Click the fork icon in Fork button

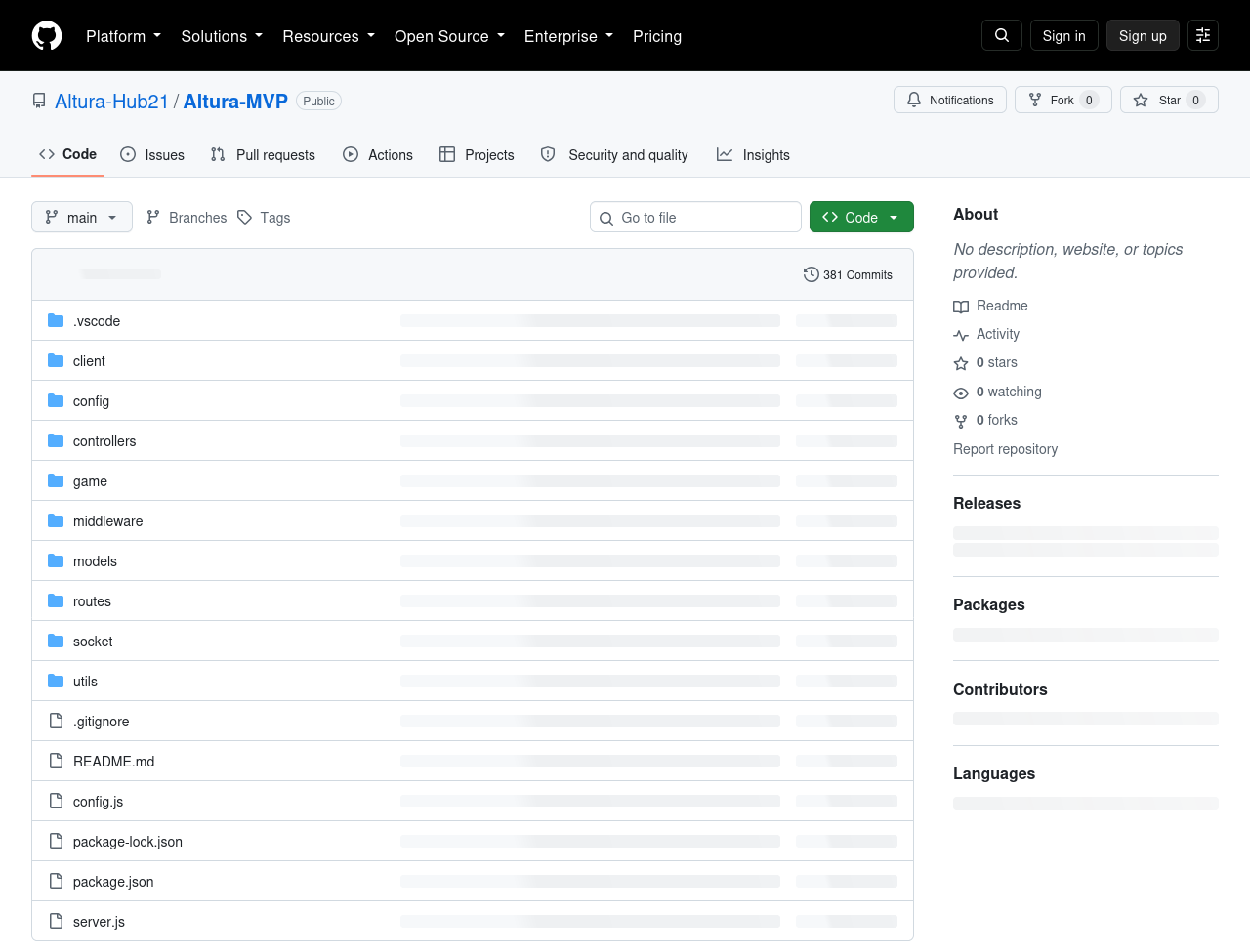1035,100
